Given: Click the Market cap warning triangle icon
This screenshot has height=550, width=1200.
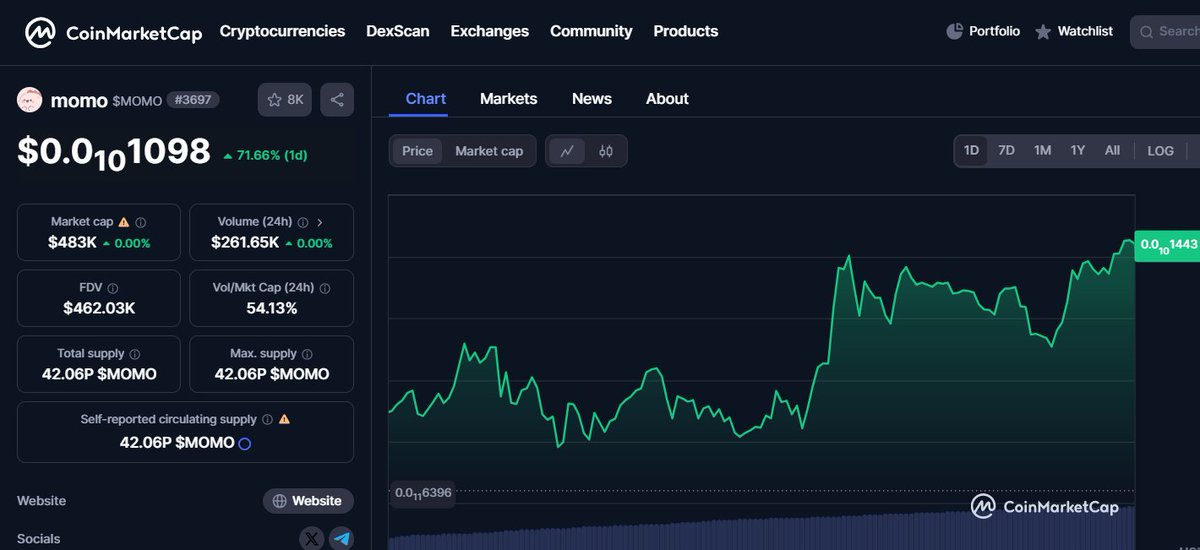Looking at the screenshot, I should [124, 222].
